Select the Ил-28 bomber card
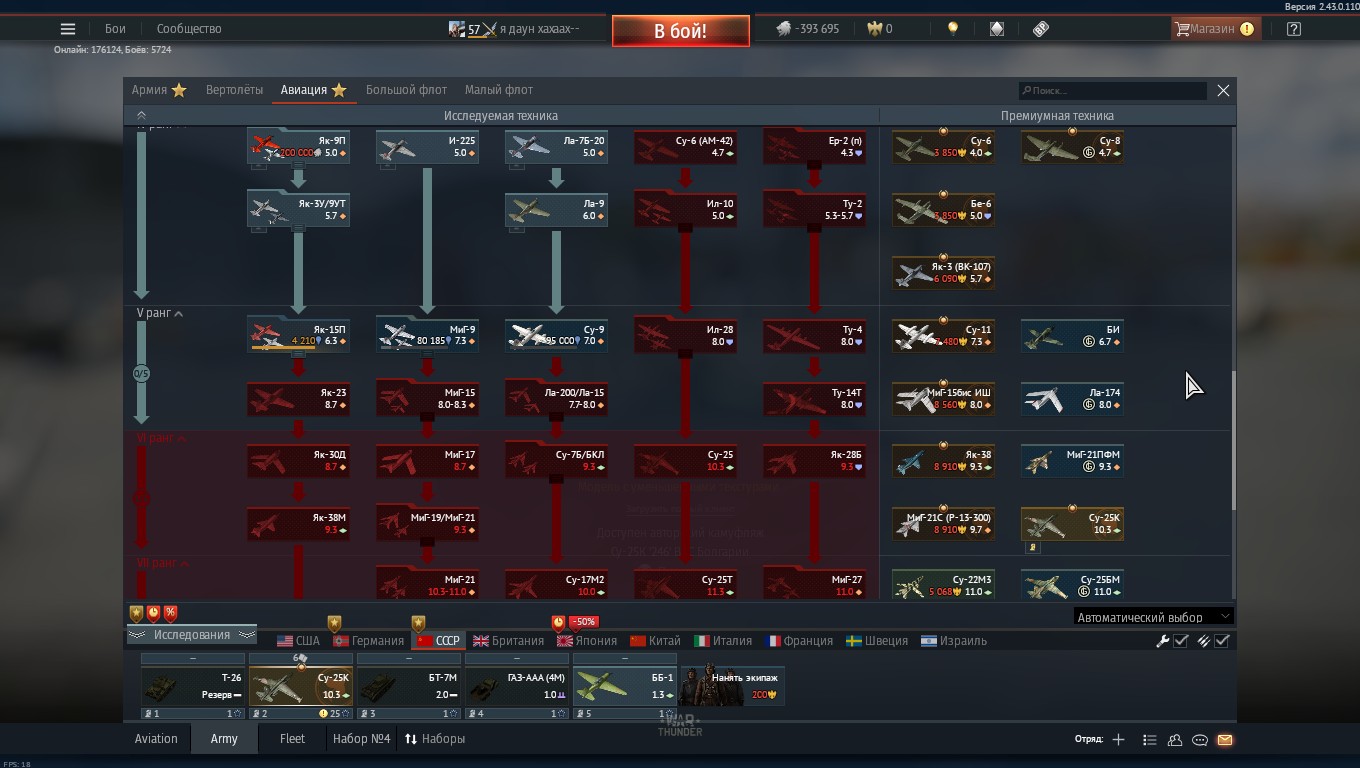Screen dimensions: 1360x768 685,335
